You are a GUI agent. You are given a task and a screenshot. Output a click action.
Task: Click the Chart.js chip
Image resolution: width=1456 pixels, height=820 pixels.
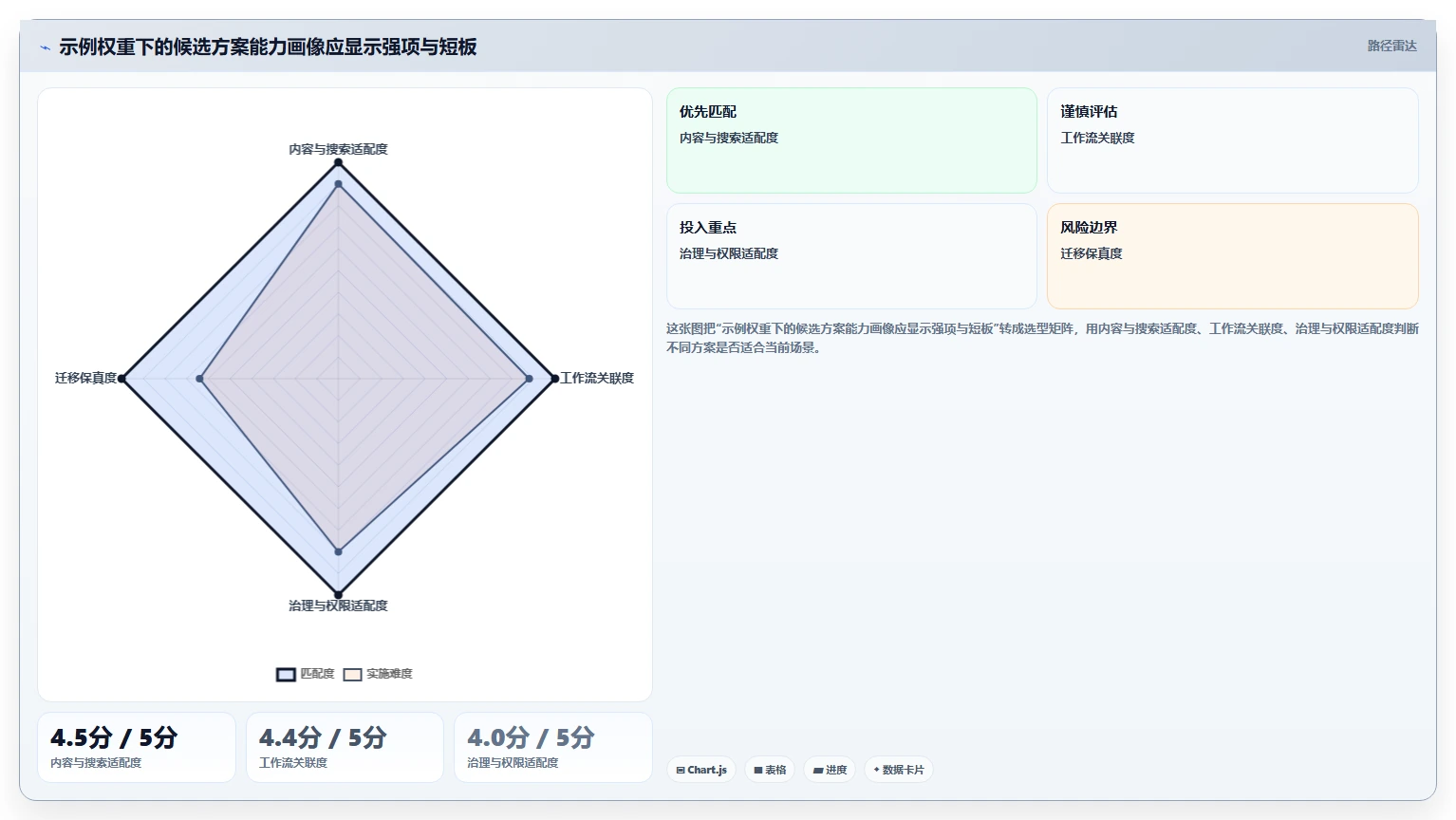click(x=701, y=770)
